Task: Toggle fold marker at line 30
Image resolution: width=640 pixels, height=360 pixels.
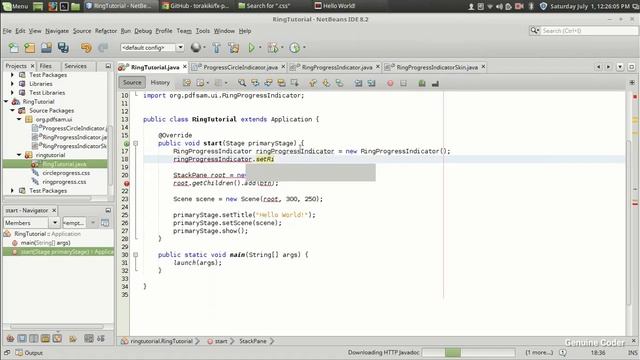Action: 136,255
